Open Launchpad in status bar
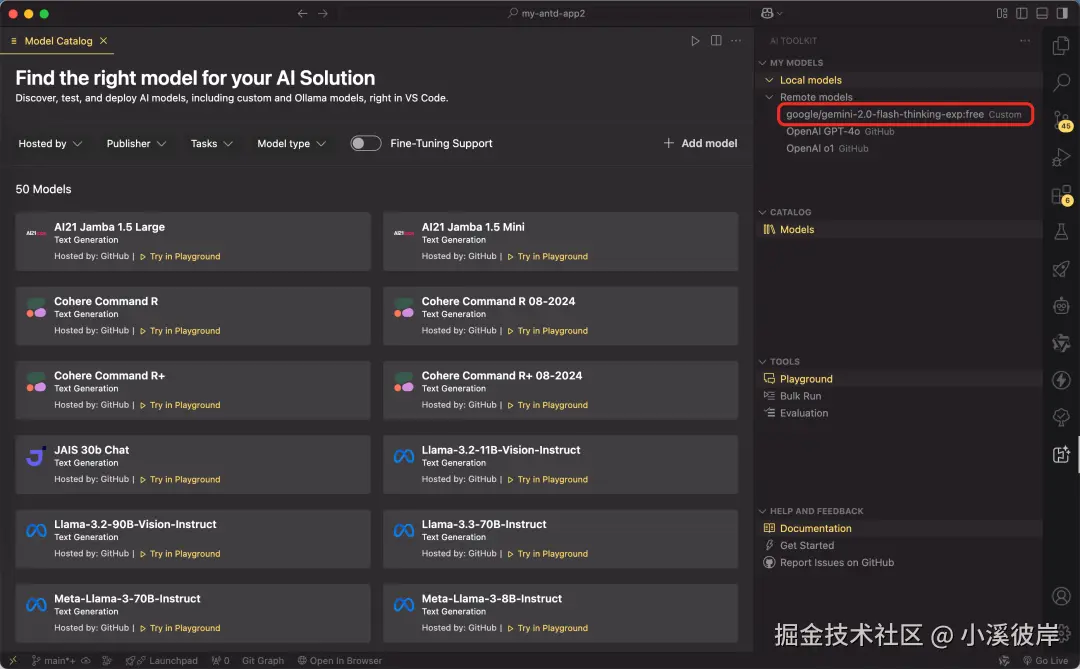Viewport: 1080px width, 669px height. pos(162,661)
